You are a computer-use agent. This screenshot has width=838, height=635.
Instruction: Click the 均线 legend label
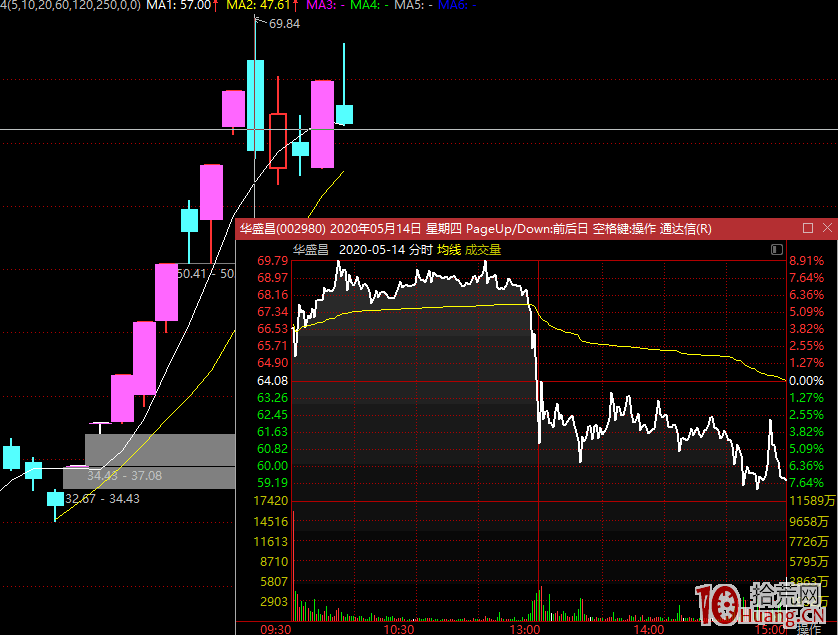[449, 250]
